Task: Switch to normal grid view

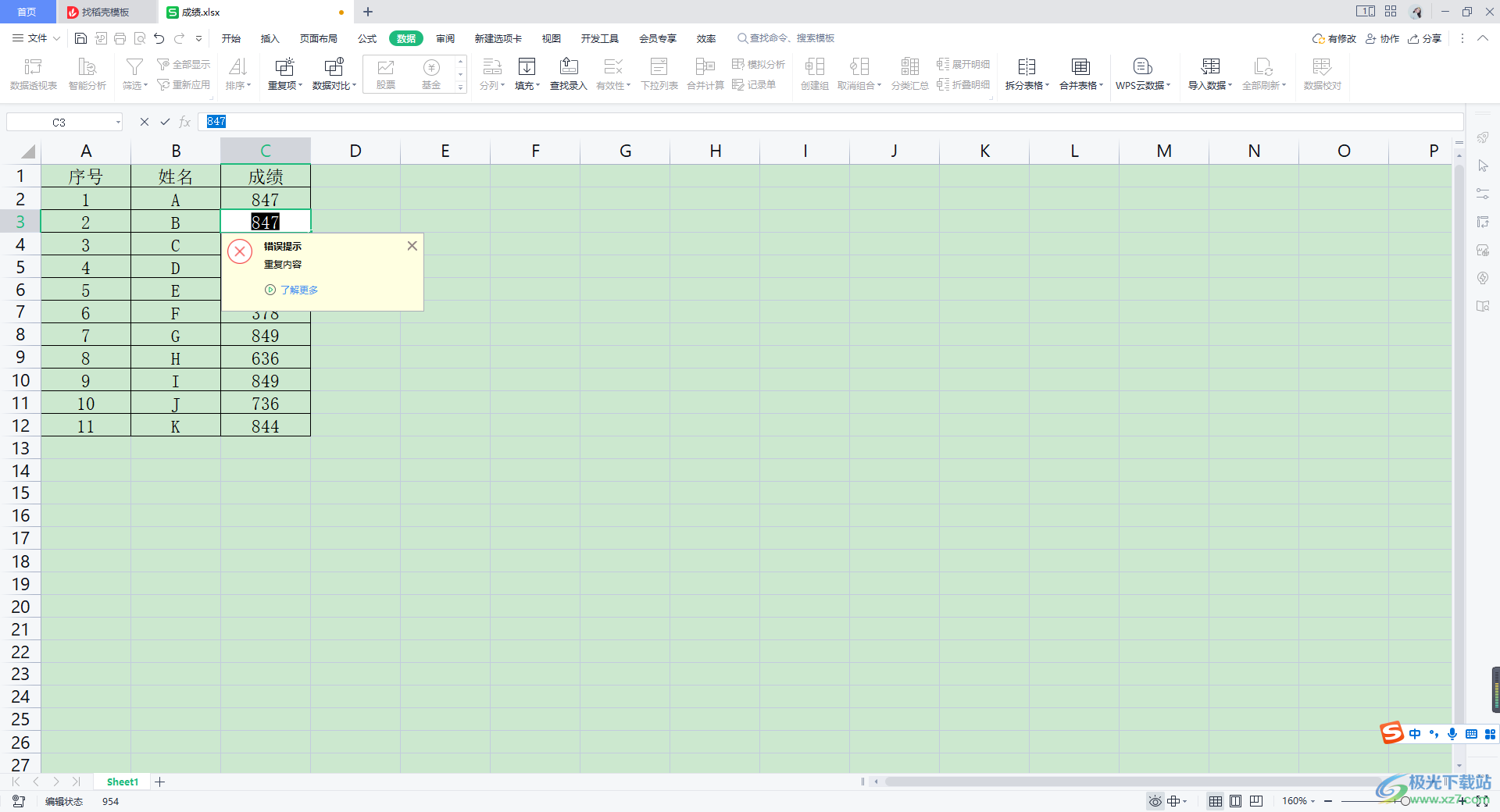Action: 1216,801
